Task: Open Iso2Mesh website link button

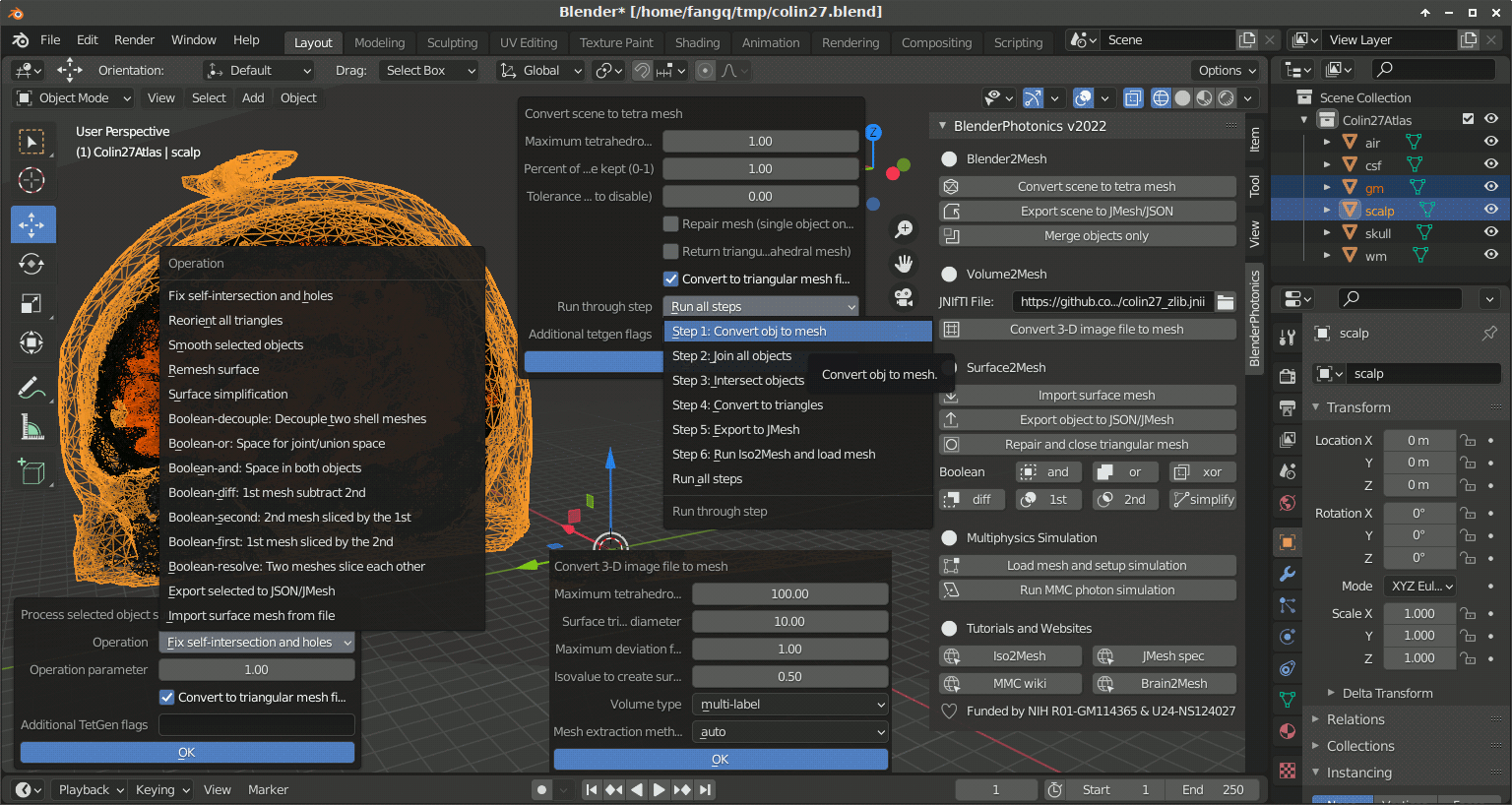Action: 1010,655
